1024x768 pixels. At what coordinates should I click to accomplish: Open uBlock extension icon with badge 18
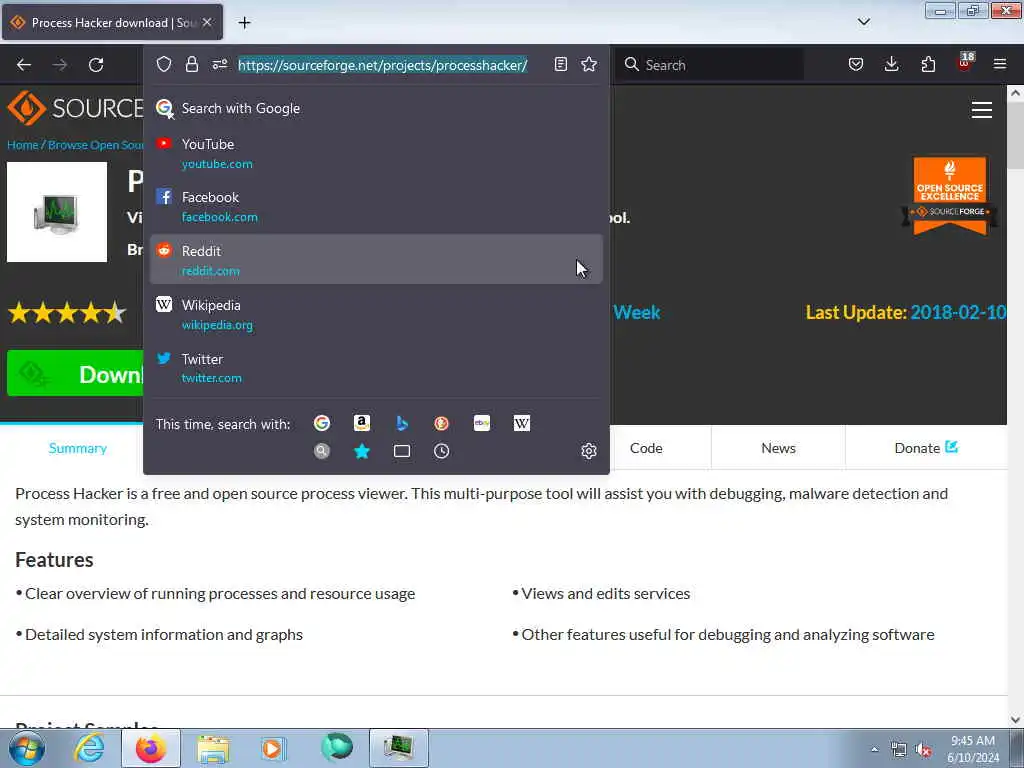point(965,63)
